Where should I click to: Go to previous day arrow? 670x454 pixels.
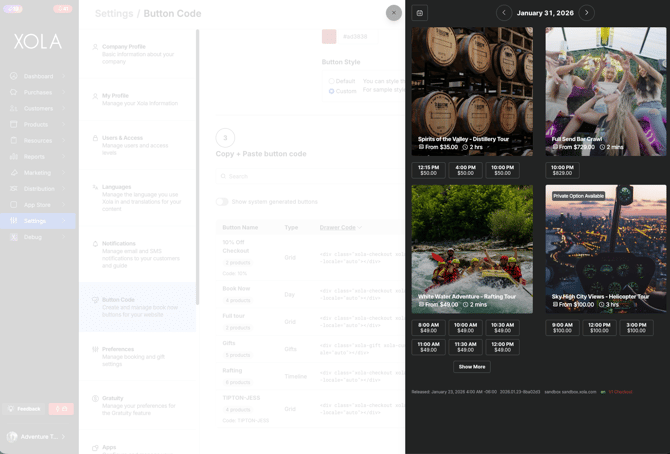(504, 13)
